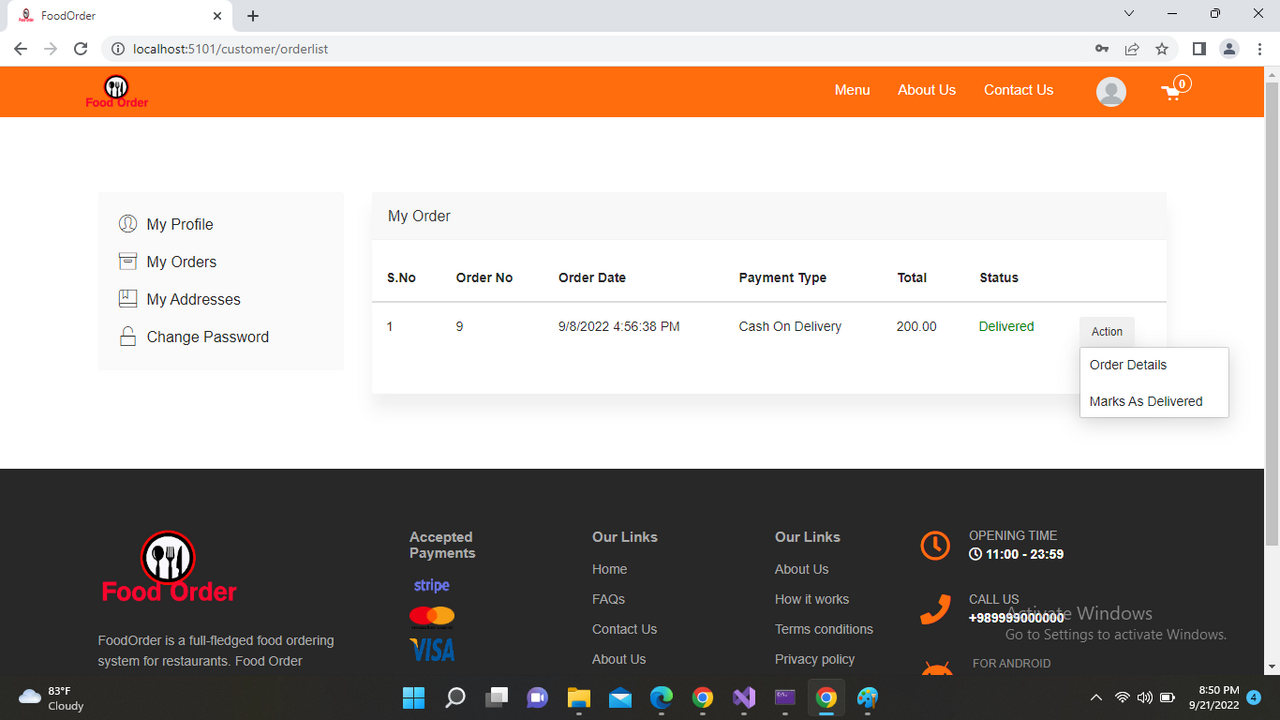Viewport: 1280px width, 720px height.
Task: Open the FAQs footer link
Action: point(608,599)
